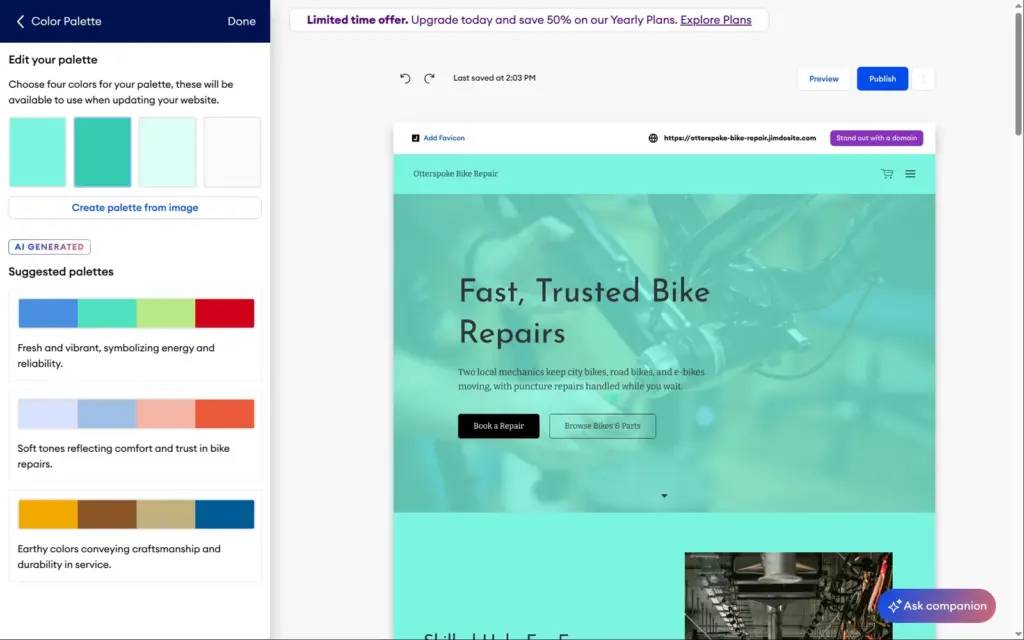1024x640 pixels.
Task: Click the workshop photo thumbnail below hero
Action: (788, 596)
